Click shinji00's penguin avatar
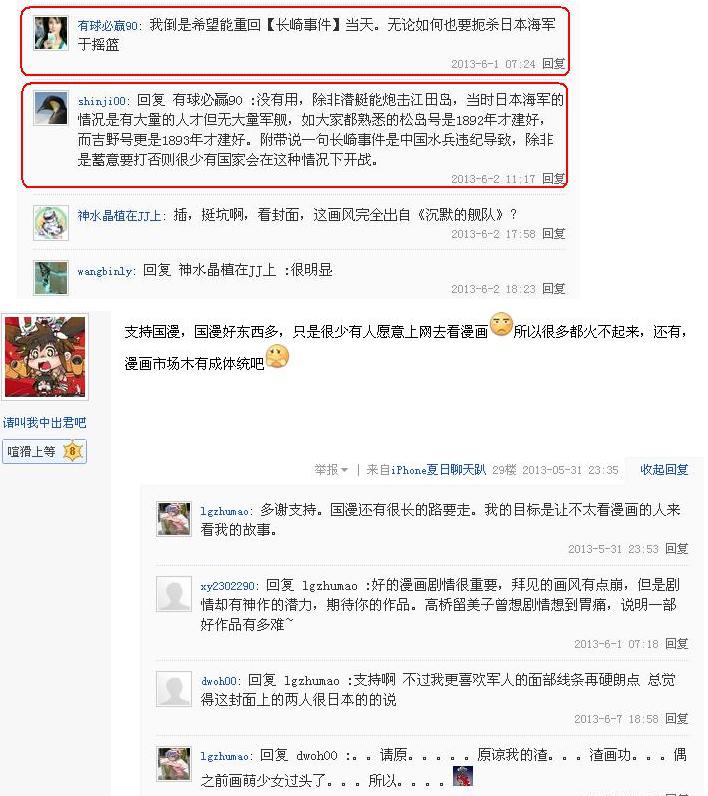Image resolution: width=708 pixels, height=796 pixels. tap(51, 108)
